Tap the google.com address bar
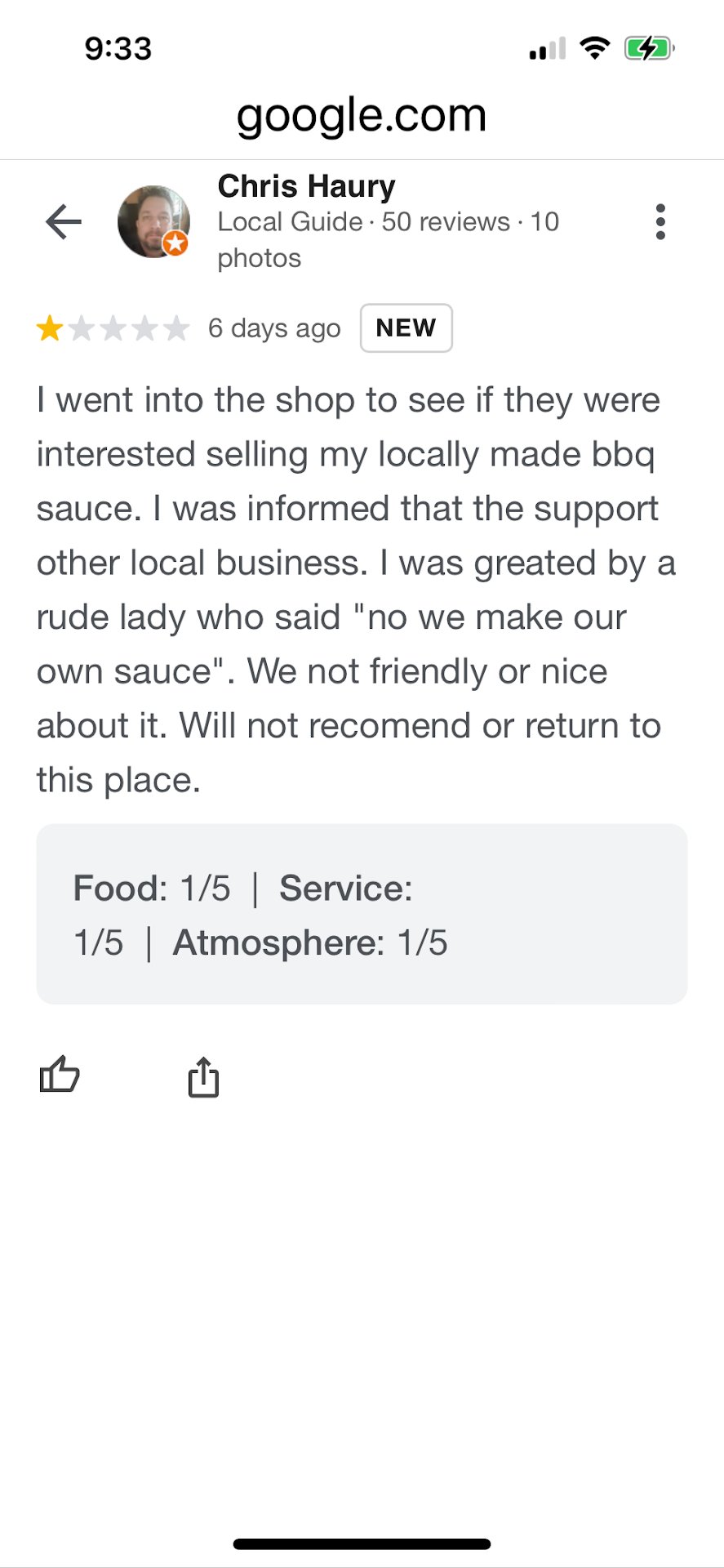The width and height of the screenshot is (724, 1568). pos(362,115)
